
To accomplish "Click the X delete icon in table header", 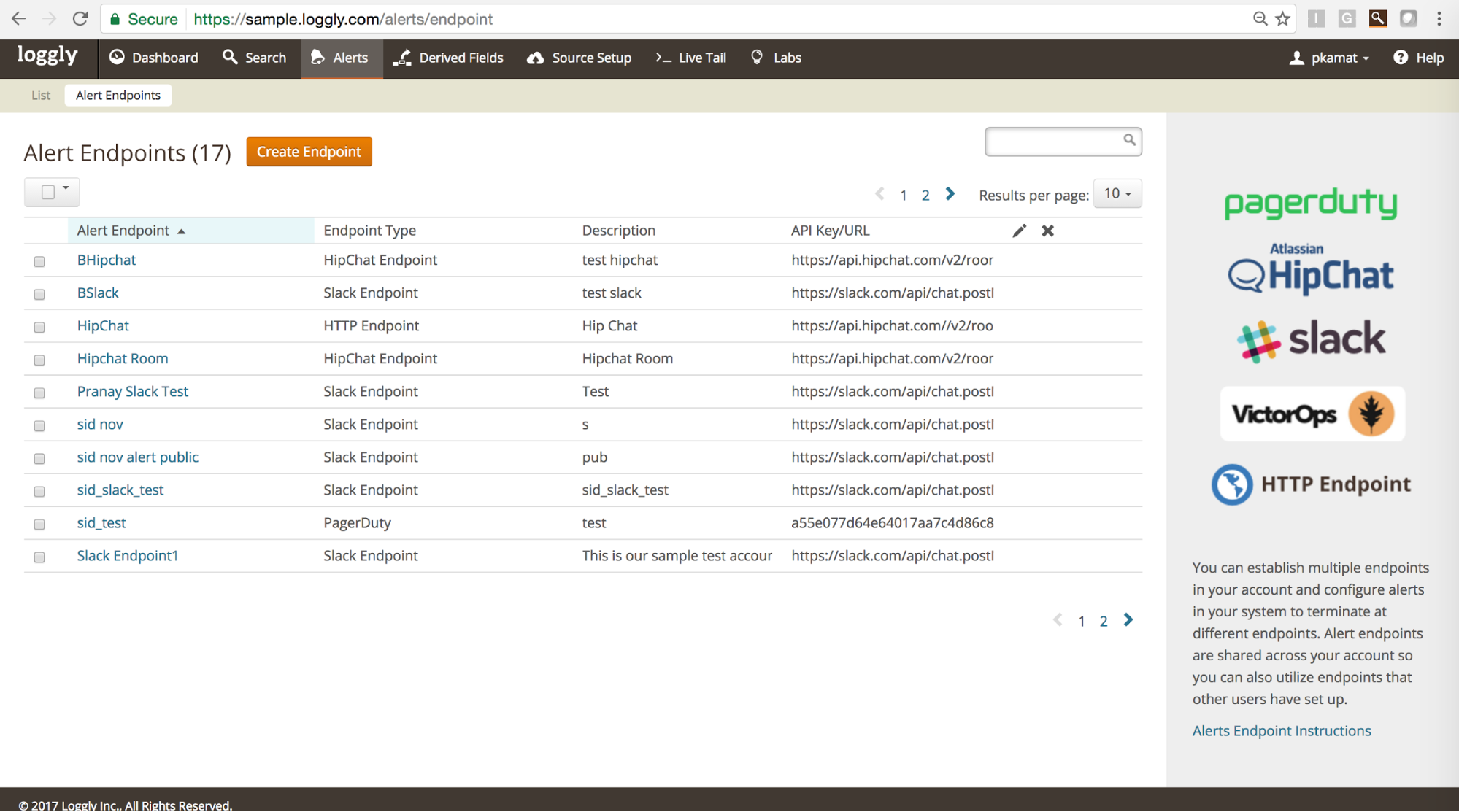I will pos(1047,231).
